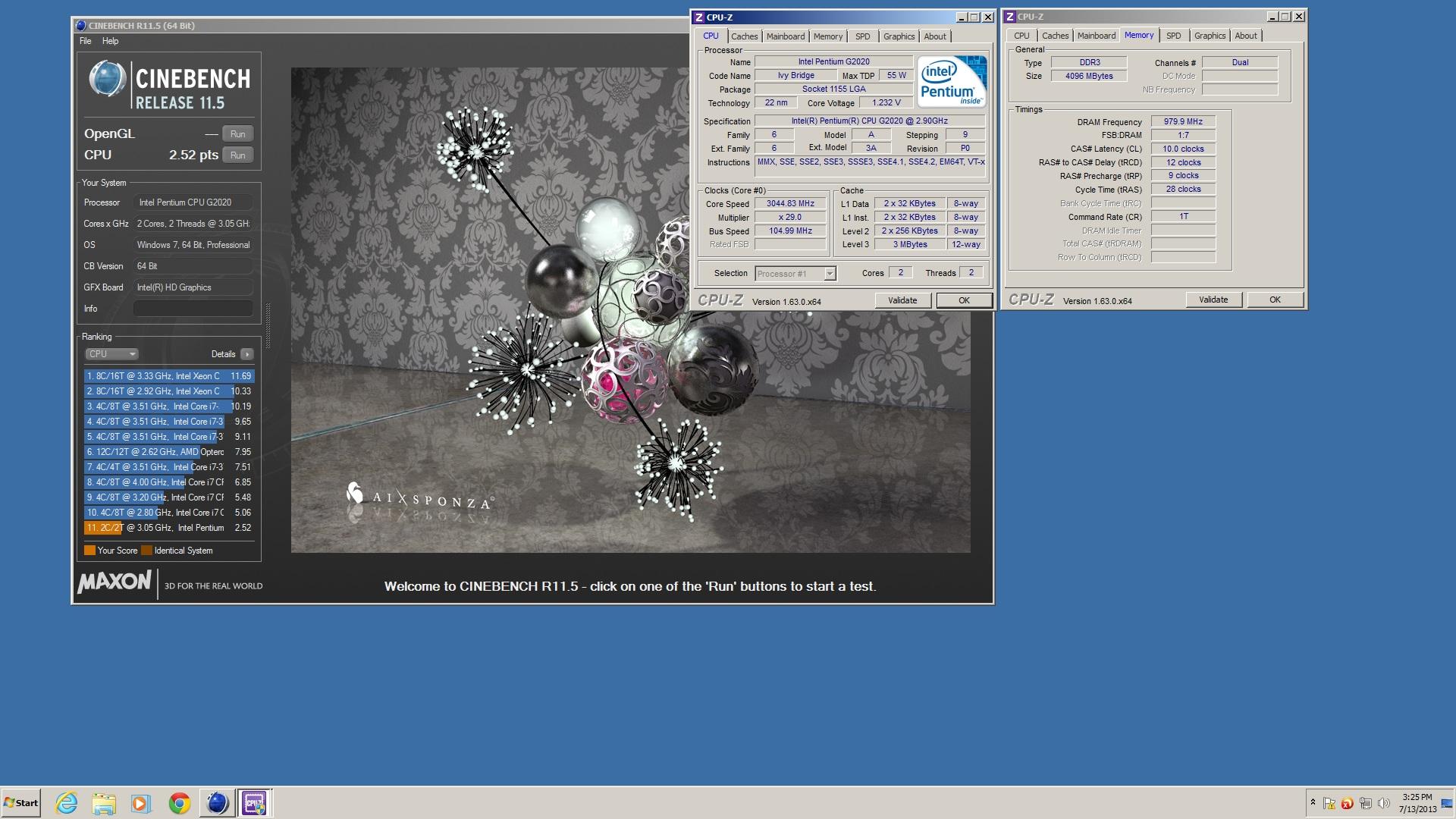Switch to About tab in left CPU-Z

pyautogui.click(x=934, y=36)
